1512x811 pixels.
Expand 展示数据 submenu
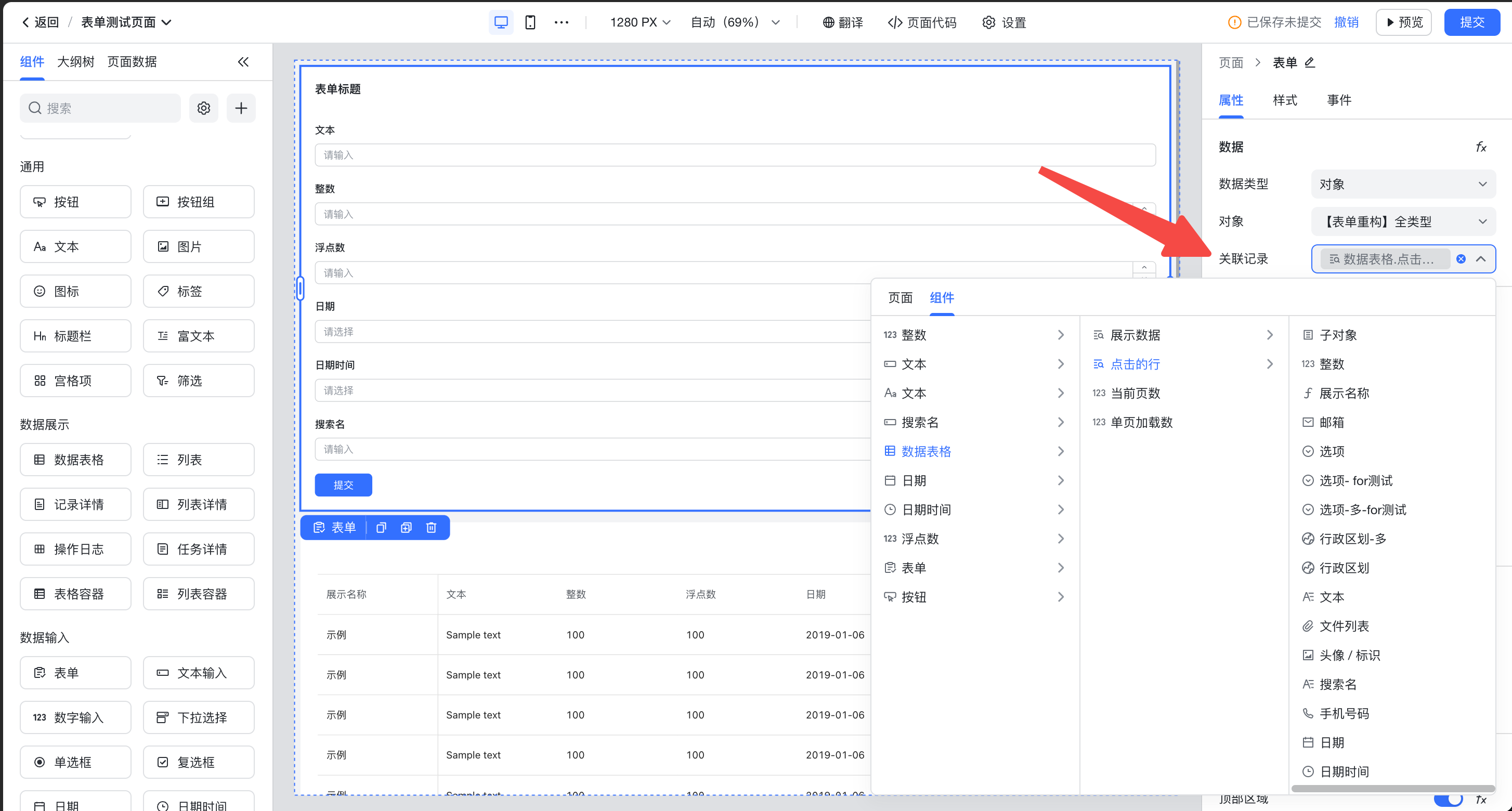pyautogui.click(x=1183, y=335)
